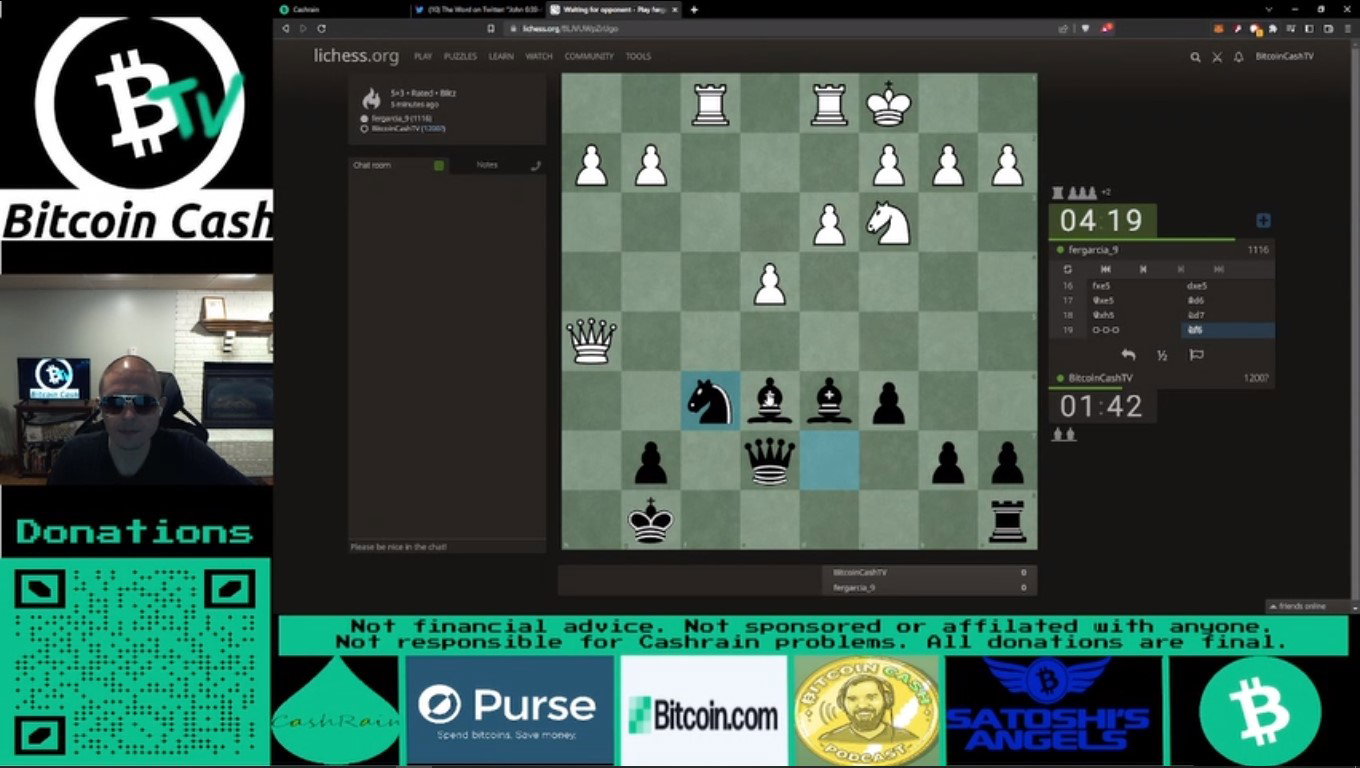
Task: Expand the BitcoinCashTV user menu
Action: [1285, 57]
